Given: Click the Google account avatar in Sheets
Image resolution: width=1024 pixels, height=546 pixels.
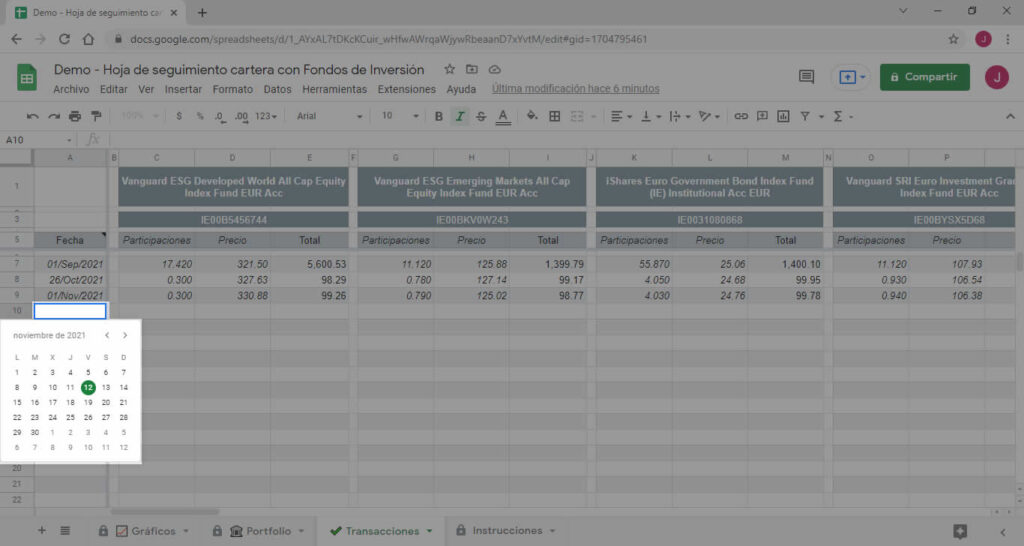Looking at the screenshot, I should point(997,77).
